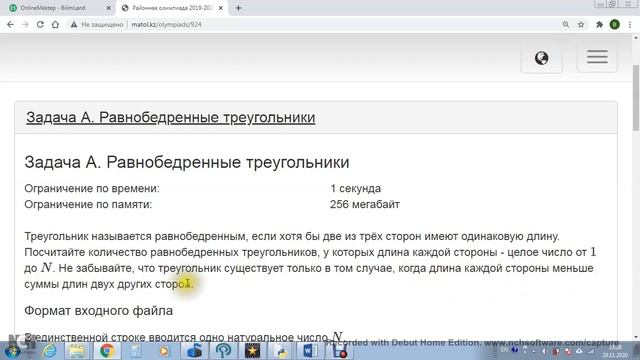
Task: Close the OnlineMektep tab
Action: (x=109, y=8)
